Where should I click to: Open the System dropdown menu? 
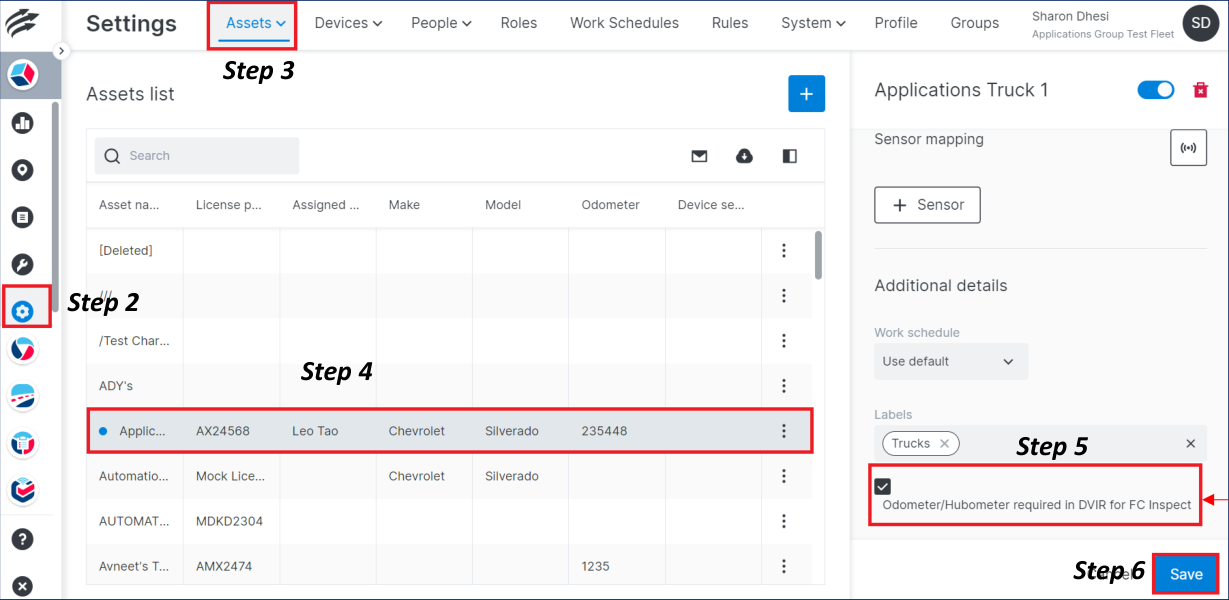click(x=812, y=22)
